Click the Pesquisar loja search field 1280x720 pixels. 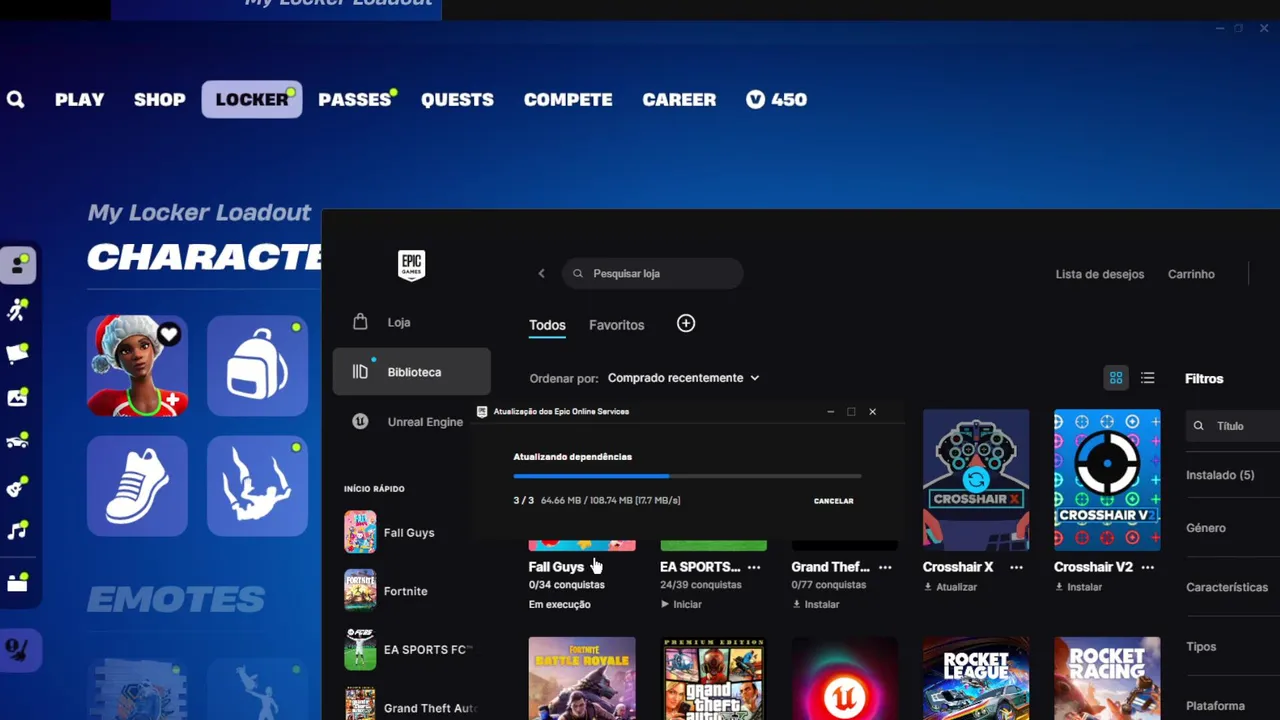[x=652, y=273]
